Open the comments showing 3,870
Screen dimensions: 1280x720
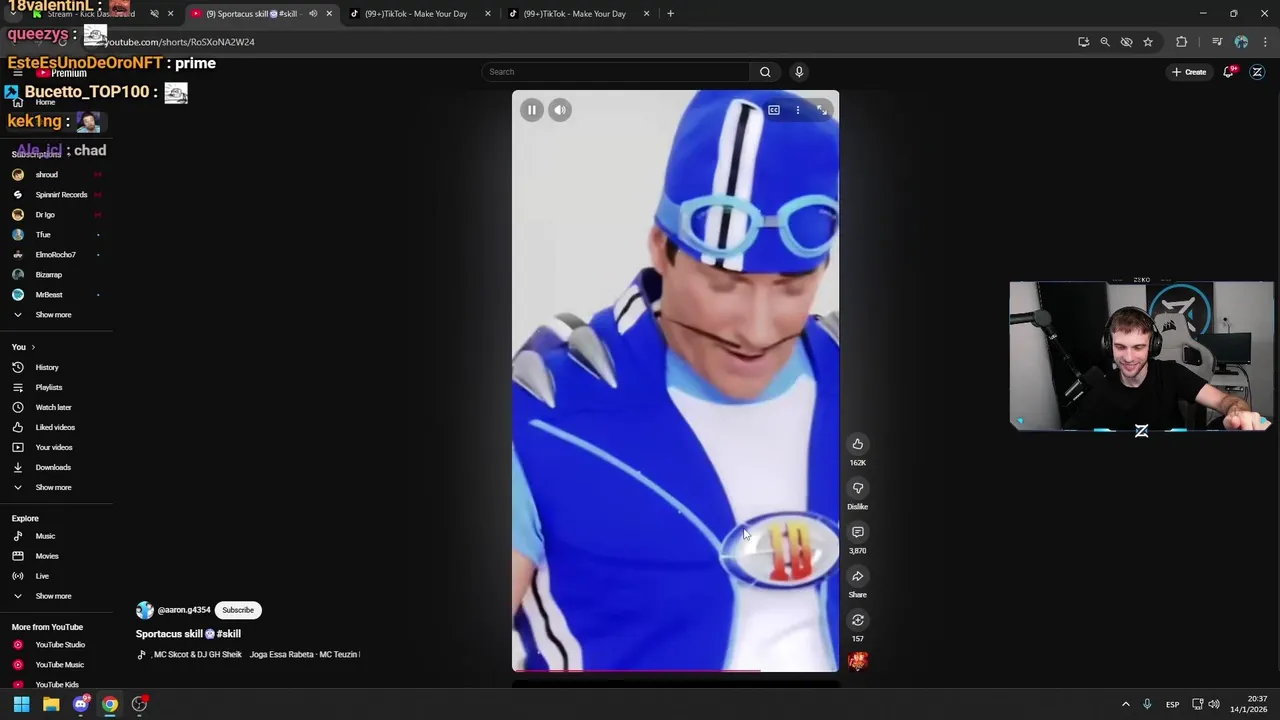coord(858,532)
